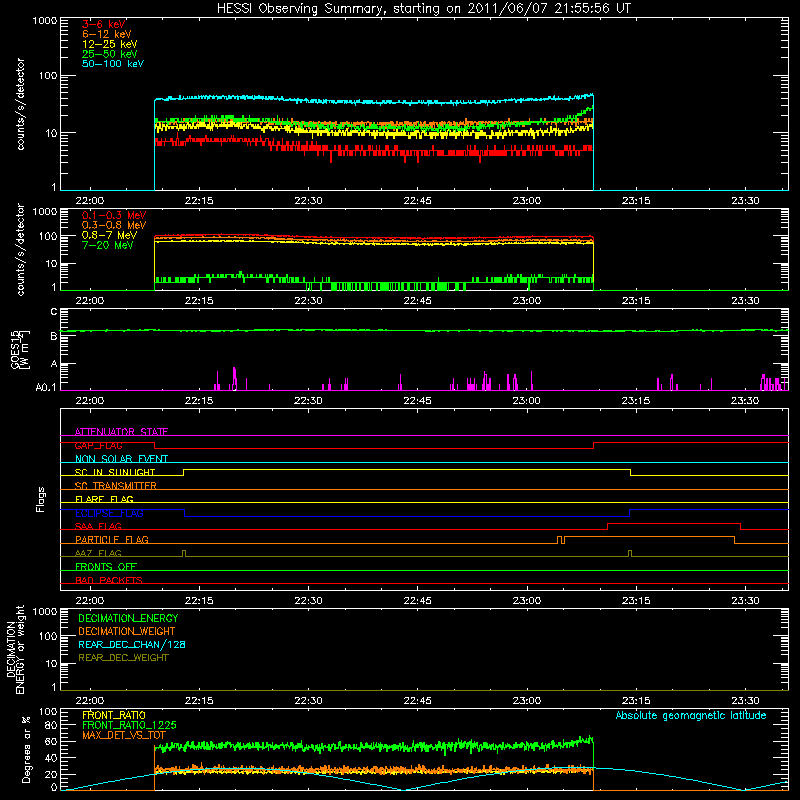Click the 22:45 tick under the top panel
The height and width of the screenshot is (800, 800).
[x=417, y=201]
